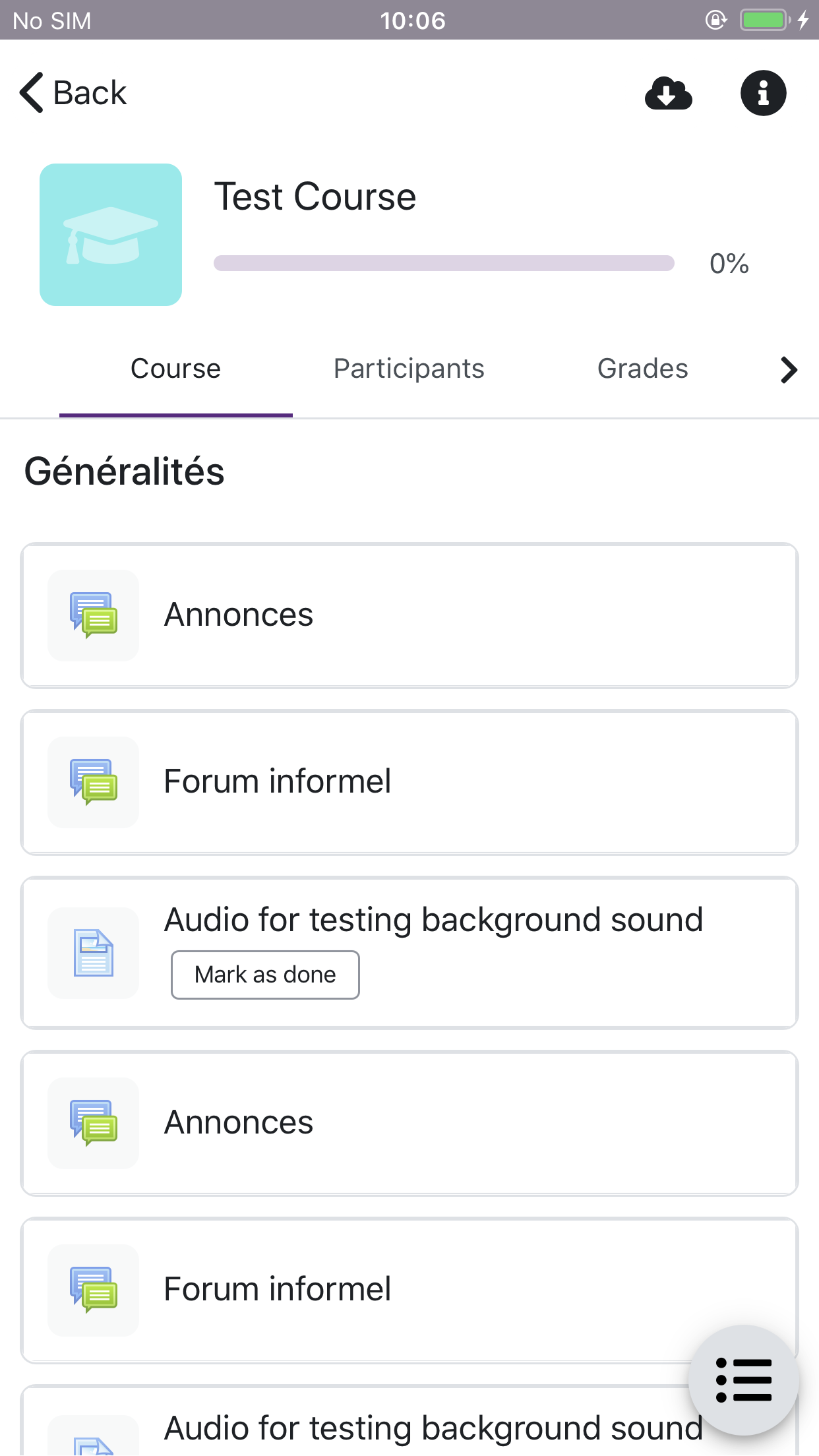
Task: Select the Course tab
Action: coord(176,369)
